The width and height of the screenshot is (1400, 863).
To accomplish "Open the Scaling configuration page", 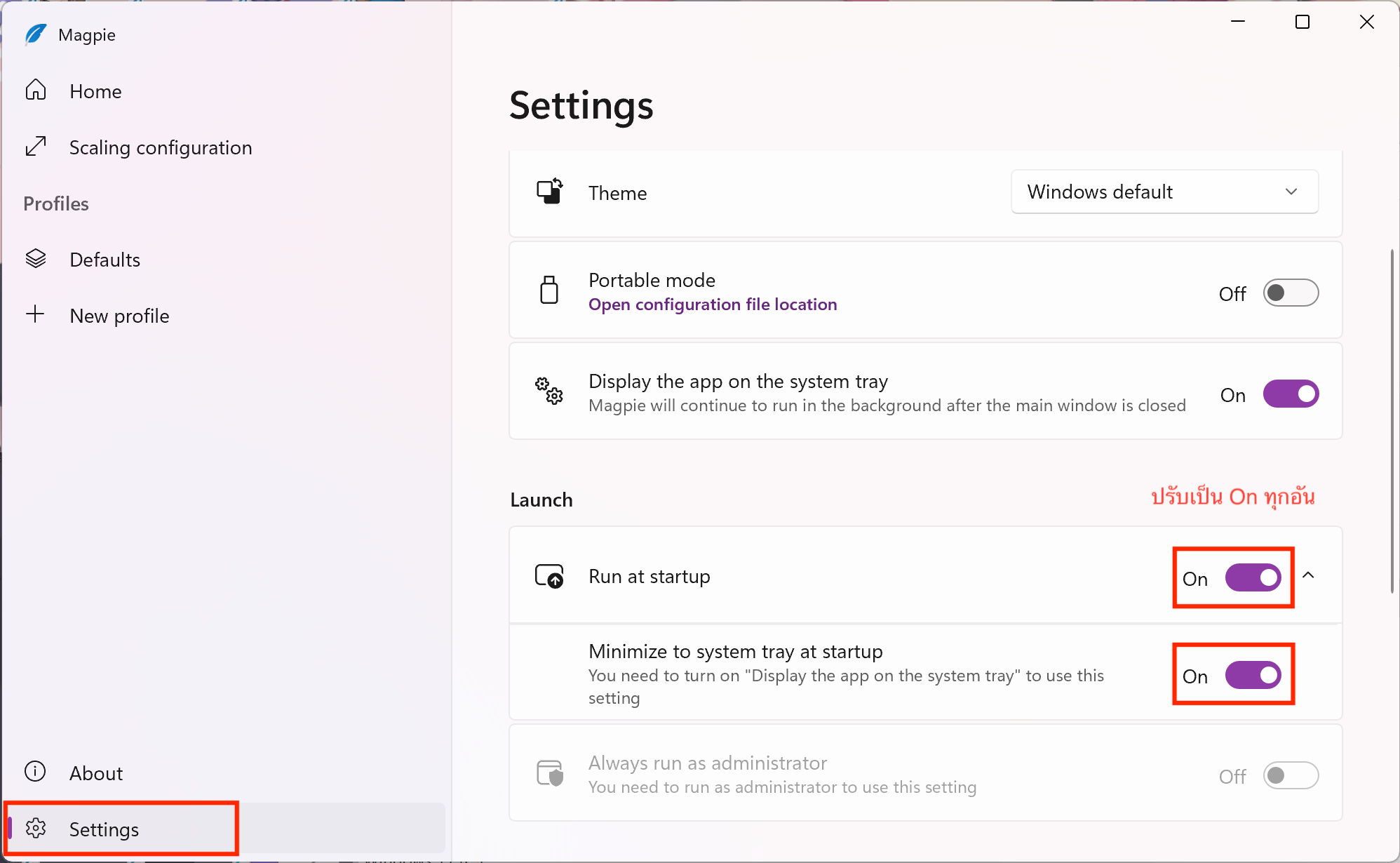I will click(161, 147).
